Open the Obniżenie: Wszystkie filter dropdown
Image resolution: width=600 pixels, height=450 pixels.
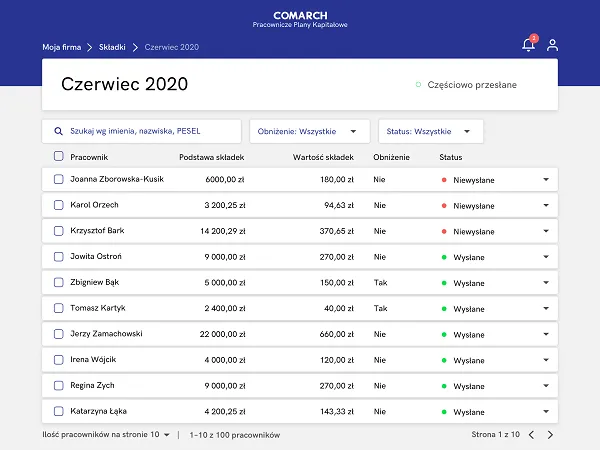[x=310, y=131]
